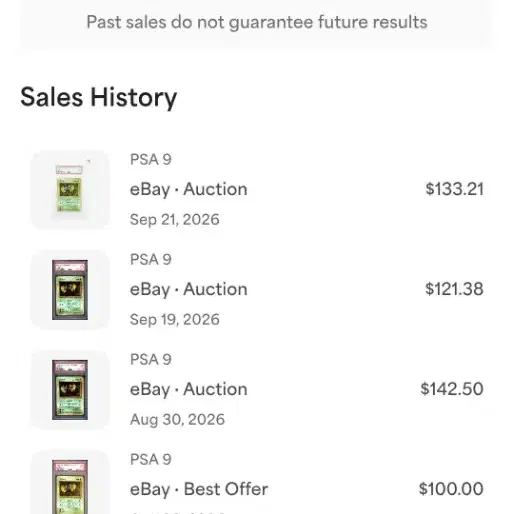Click the Sep 19, 2026 date
The height and width of the screenshot is (514, 514).
(174, 320)
